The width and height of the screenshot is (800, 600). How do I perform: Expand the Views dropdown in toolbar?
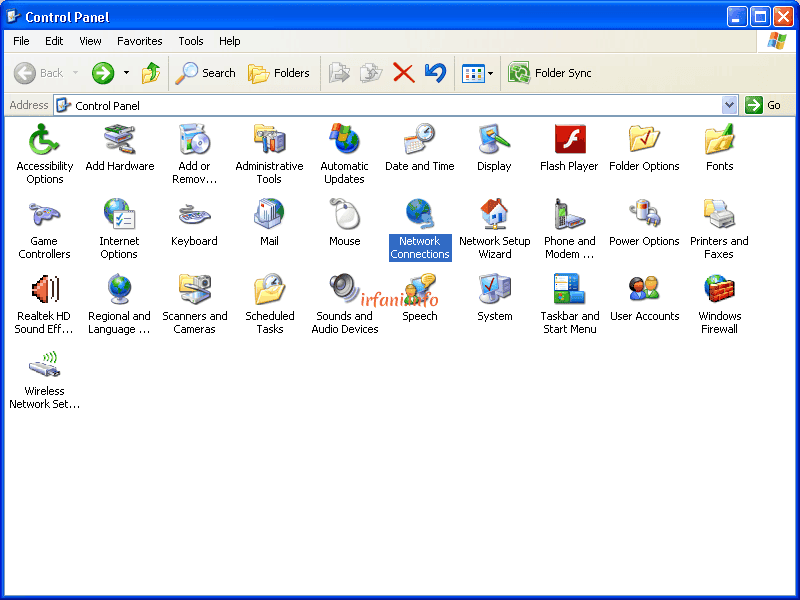[x=490, y=73]
